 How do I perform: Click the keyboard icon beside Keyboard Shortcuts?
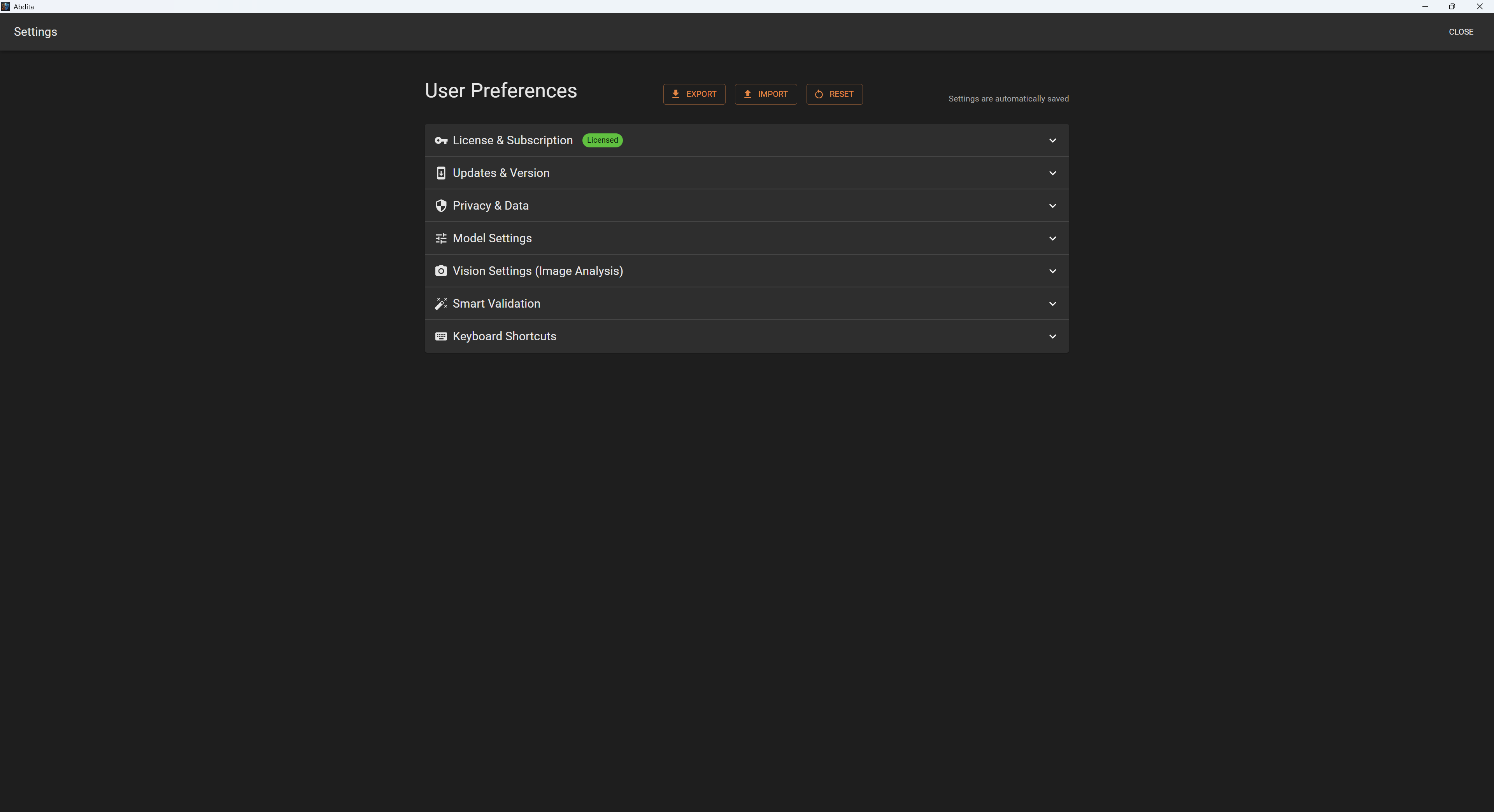tap(441, 336)
